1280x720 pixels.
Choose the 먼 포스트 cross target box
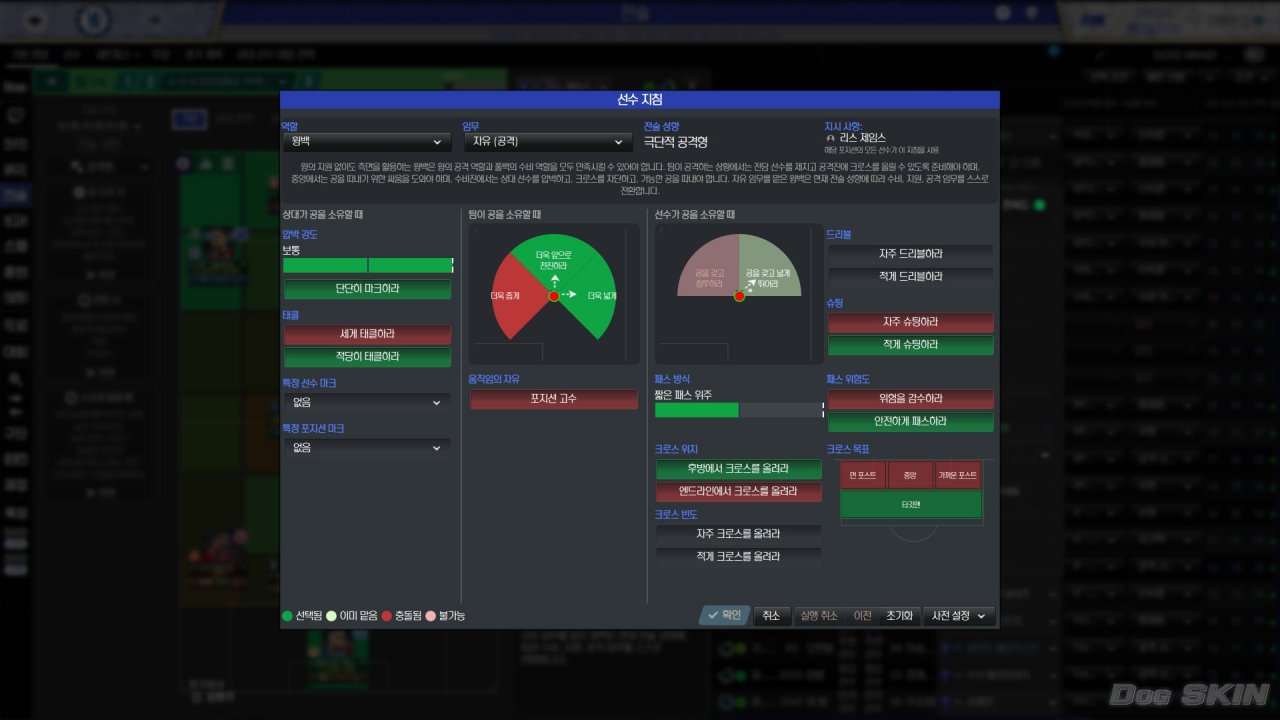tap(863, 475)
